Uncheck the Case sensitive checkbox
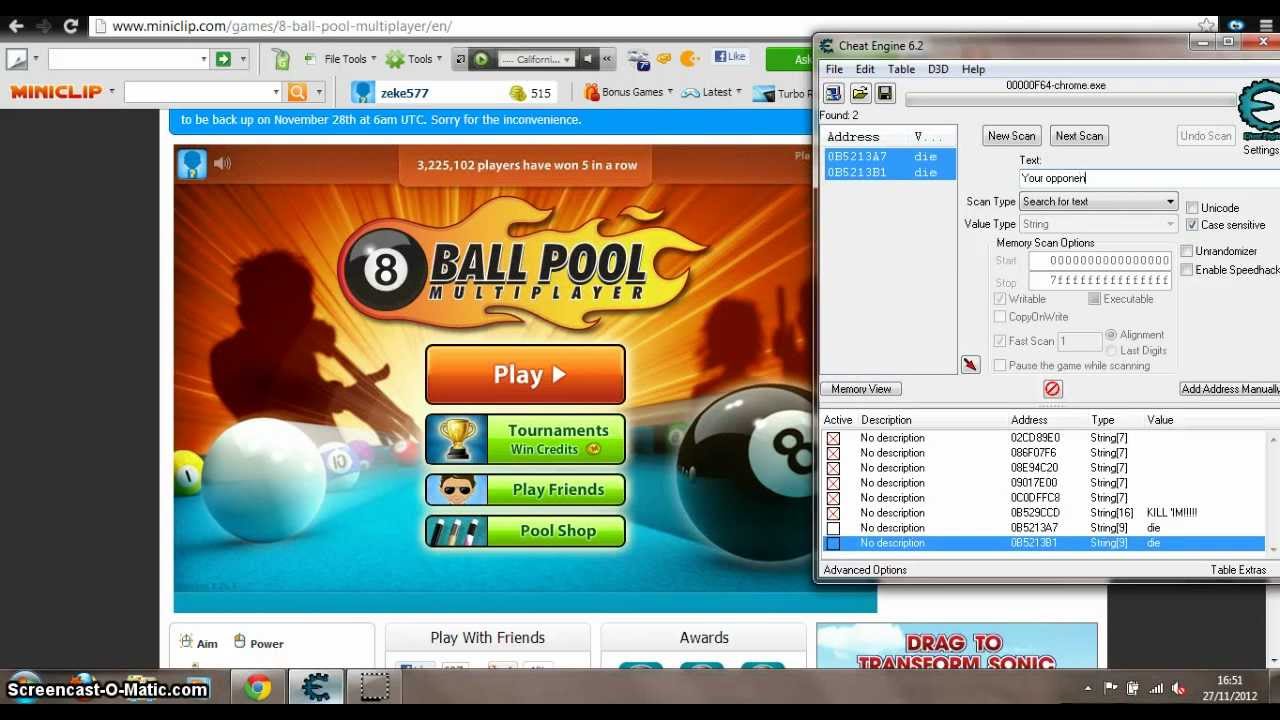Screen dimensions: 1280x720 click(x=1192, y=225)
